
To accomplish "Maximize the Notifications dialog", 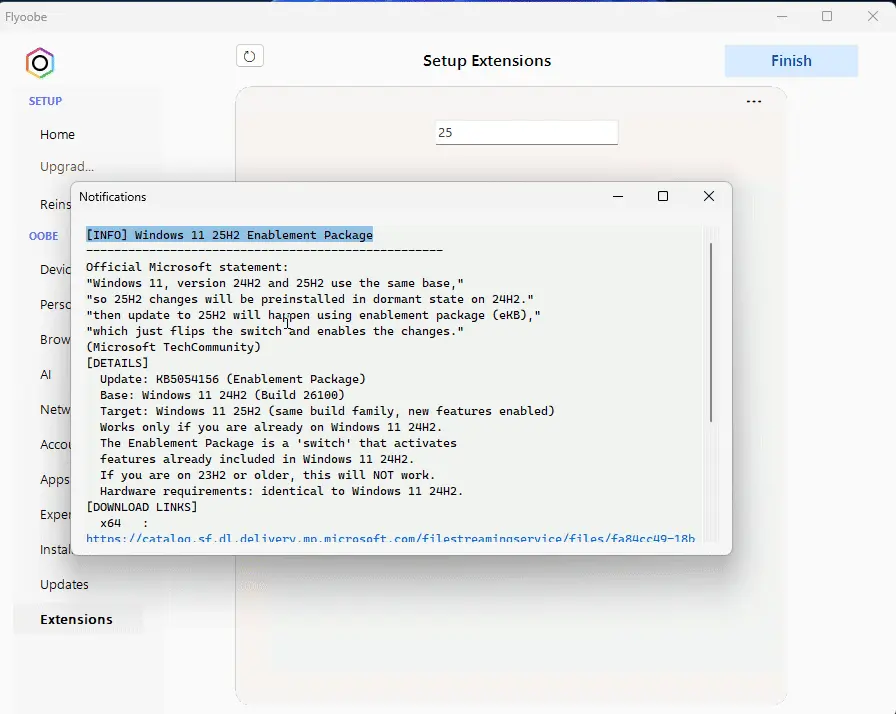I will pos(663,196).
